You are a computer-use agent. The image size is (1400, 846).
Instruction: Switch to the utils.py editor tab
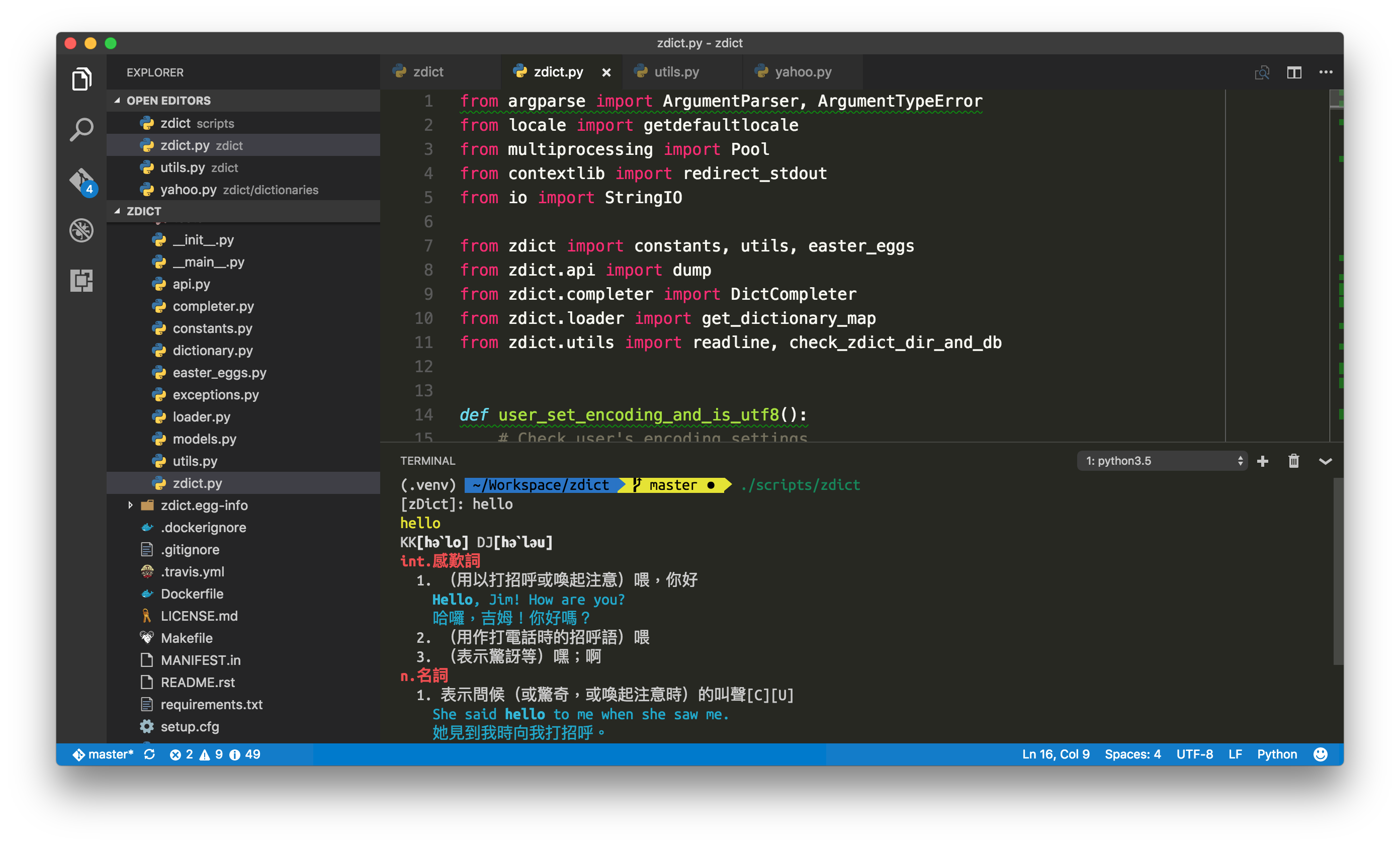[x=682, y=72]
